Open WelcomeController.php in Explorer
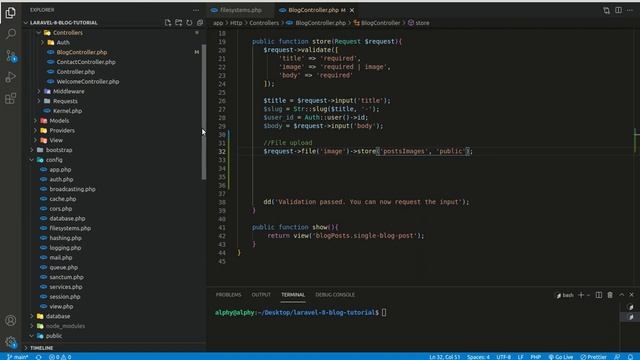Image resolution: width=640 pixels, height=360 pixels. click(x=88, y=82)
